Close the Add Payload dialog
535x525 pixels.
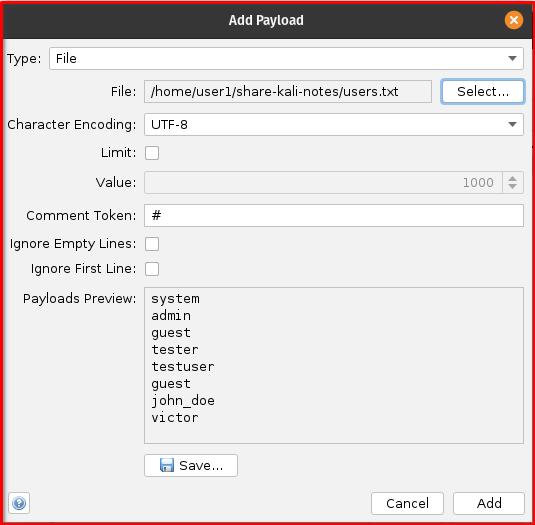pos(514,20)
